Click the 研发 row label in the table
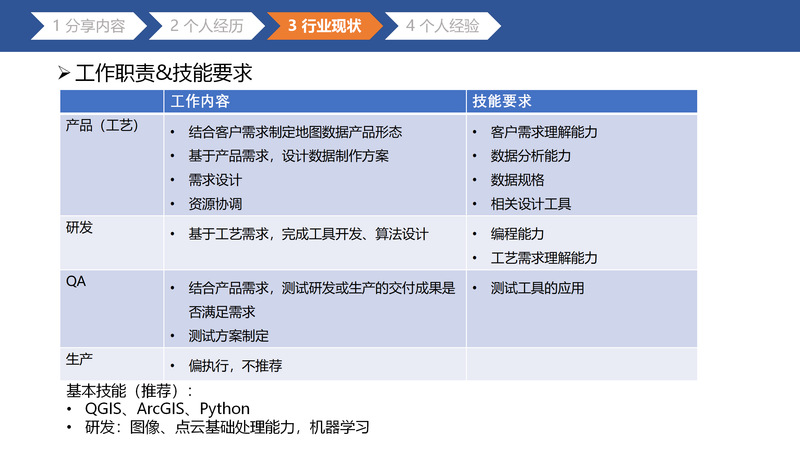Image resolution: width=800 pixels, height=450 pixels. click(79, 228)
